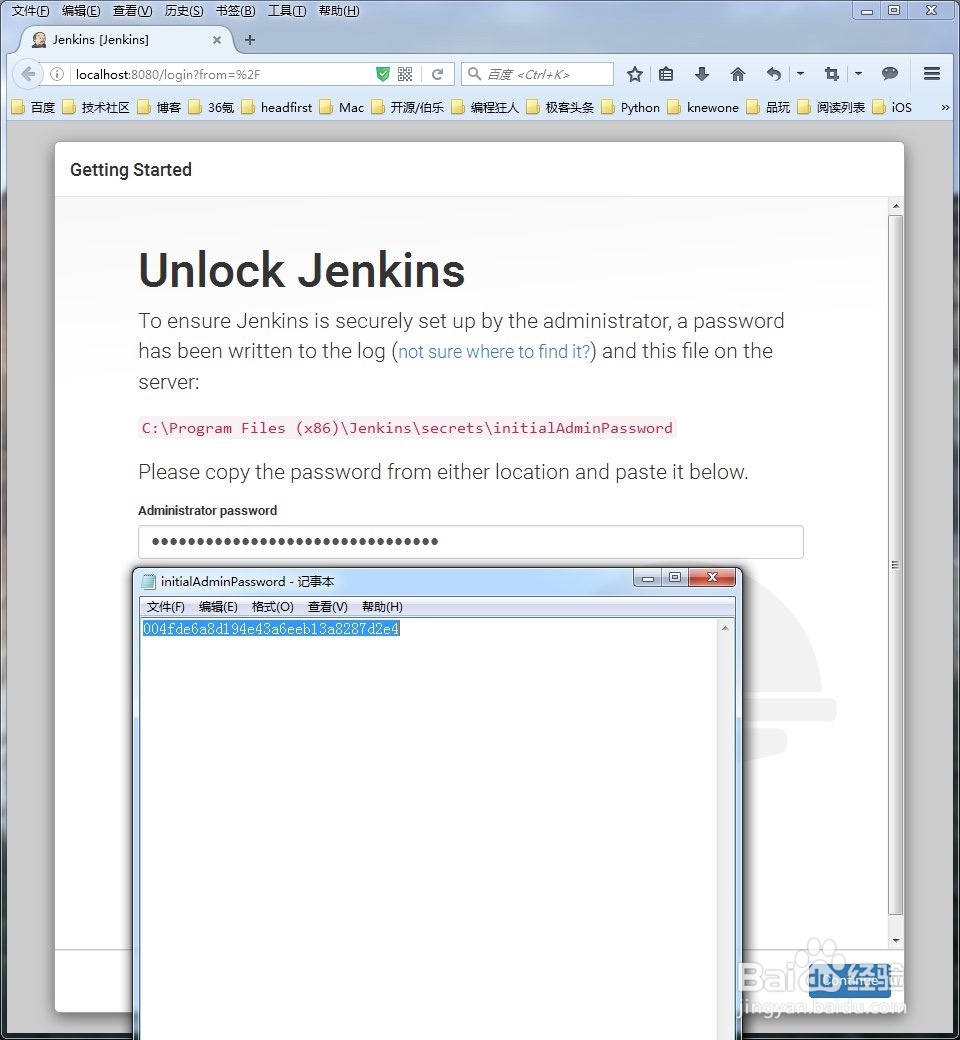Image resolution: width=960 pixels, height=1040 pixels.
Task: Open the 博客 bookmark folder
Action: 159,107
